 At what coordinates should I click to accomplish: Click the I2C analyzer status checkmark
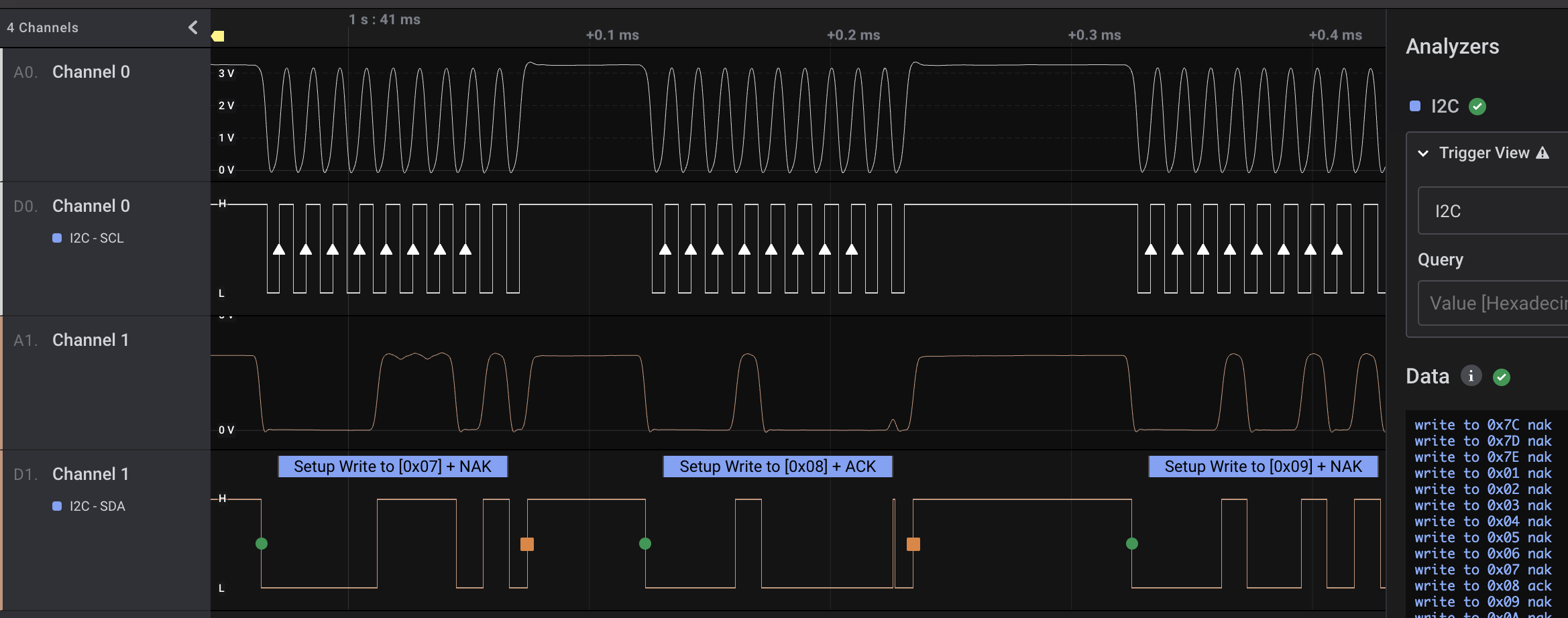click(1477, 107)
